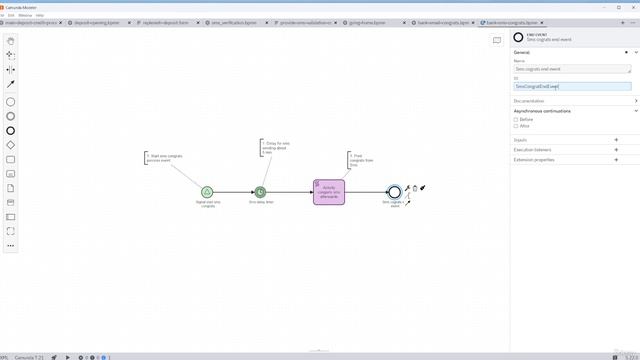Viewport: 640px width, 360px height.
Task: Click the start instance play icon in status bar
Action: (x=67, y=357)
